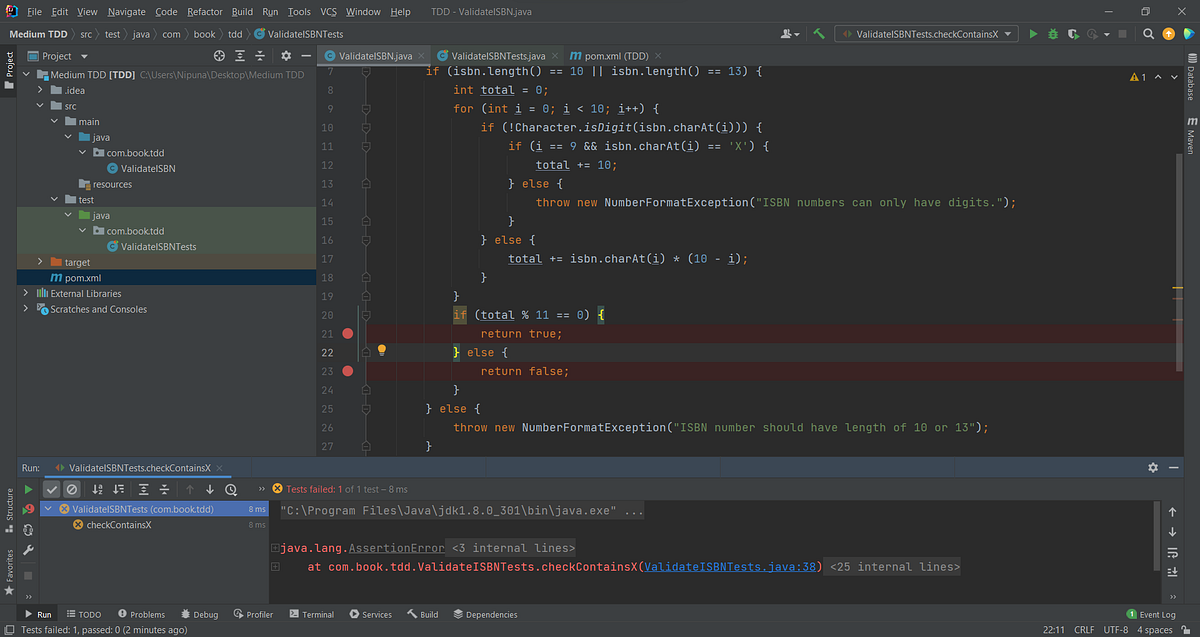Open Search Everywhere magnifier icon
Screen dimensions: 1200x637
pos(1148,33)
